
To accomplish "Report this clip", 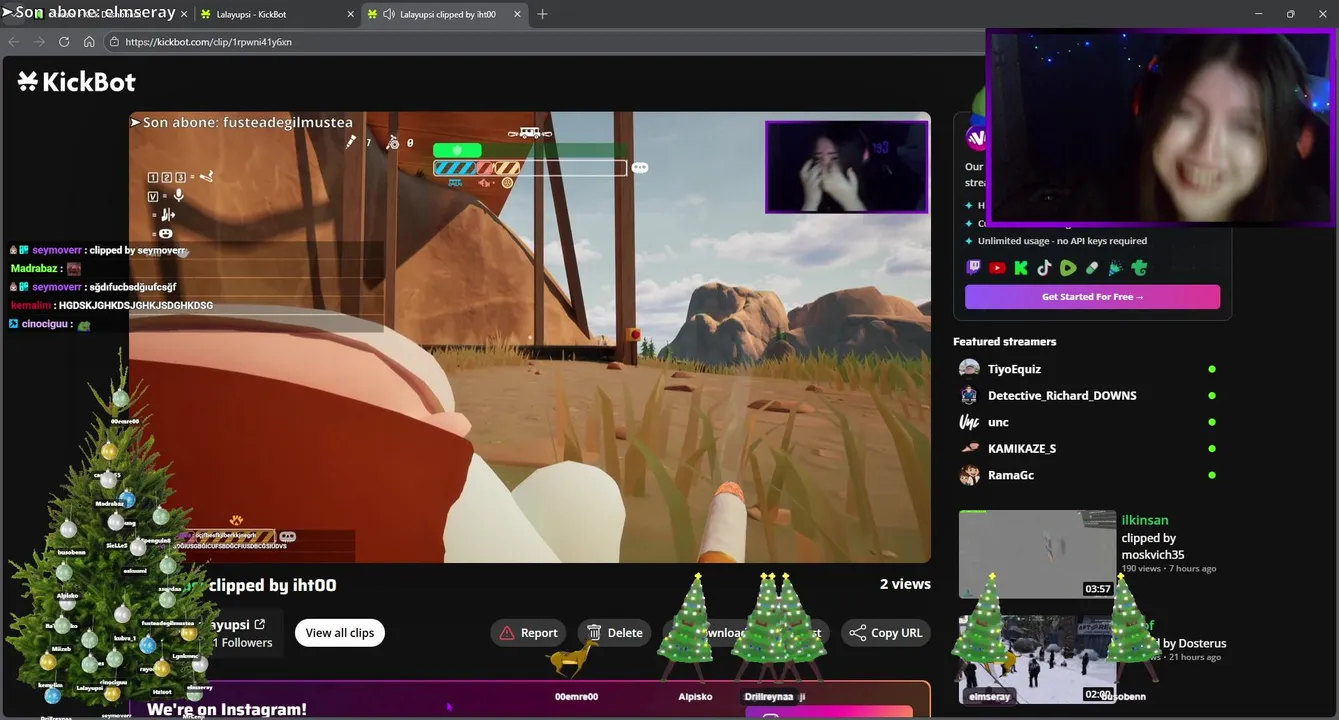I will point(528,633).
